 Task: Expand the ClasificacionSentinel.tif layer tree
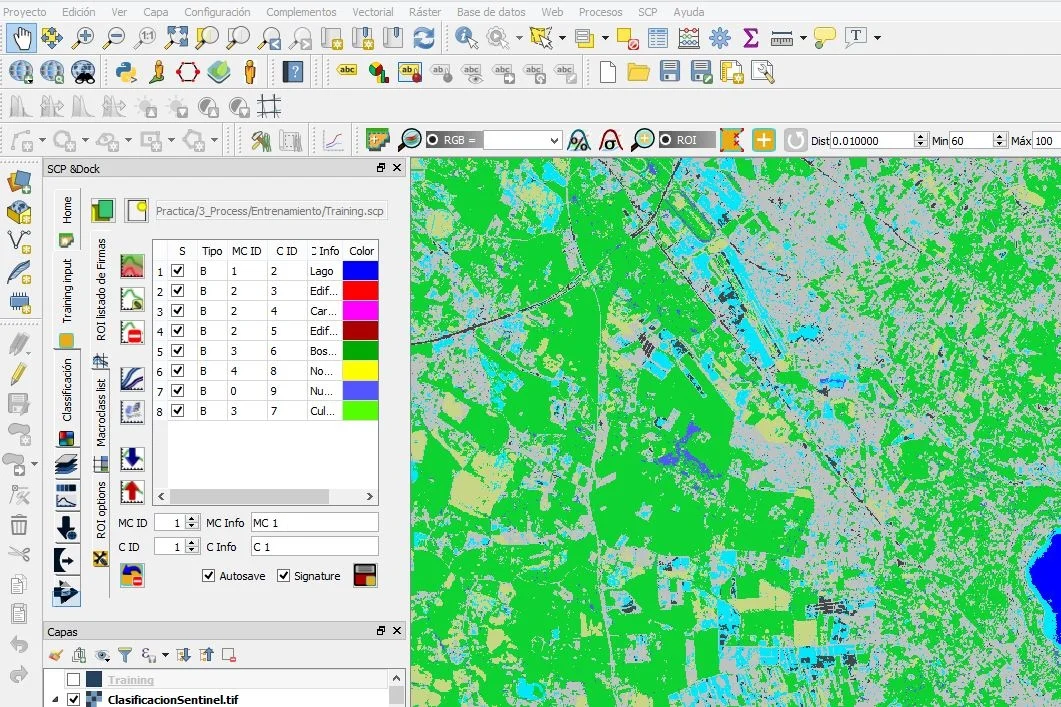(x=55, y=700)
